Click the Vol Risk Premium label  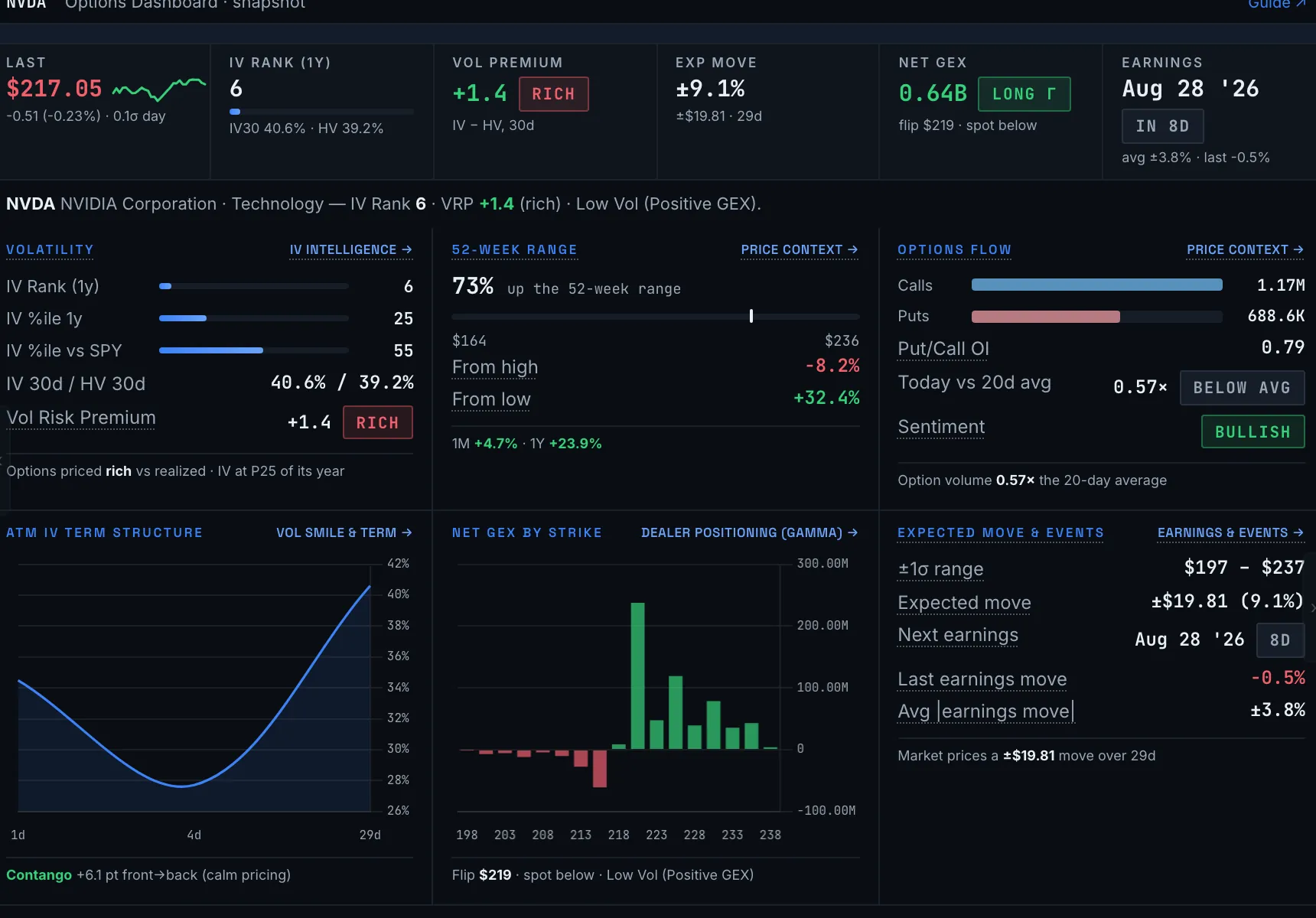[81, 418]
